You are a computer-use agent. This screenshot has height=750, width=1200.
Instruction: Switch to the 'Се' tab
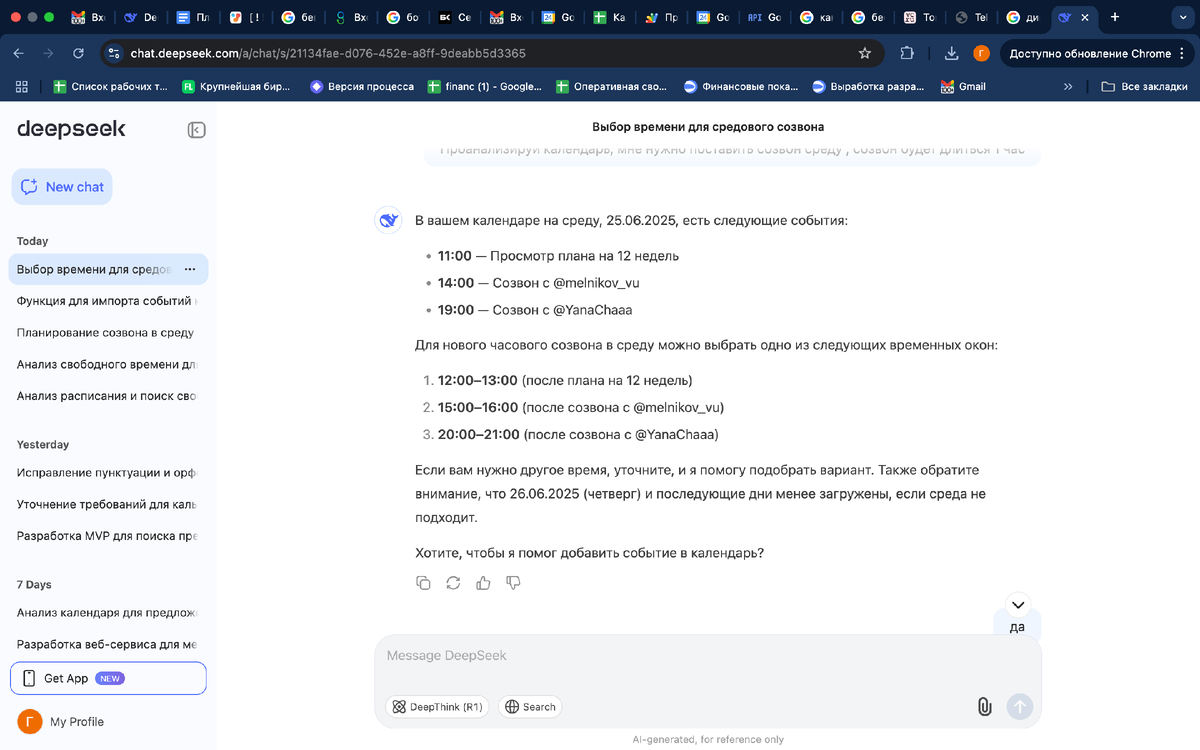click(x=454, y=17)
